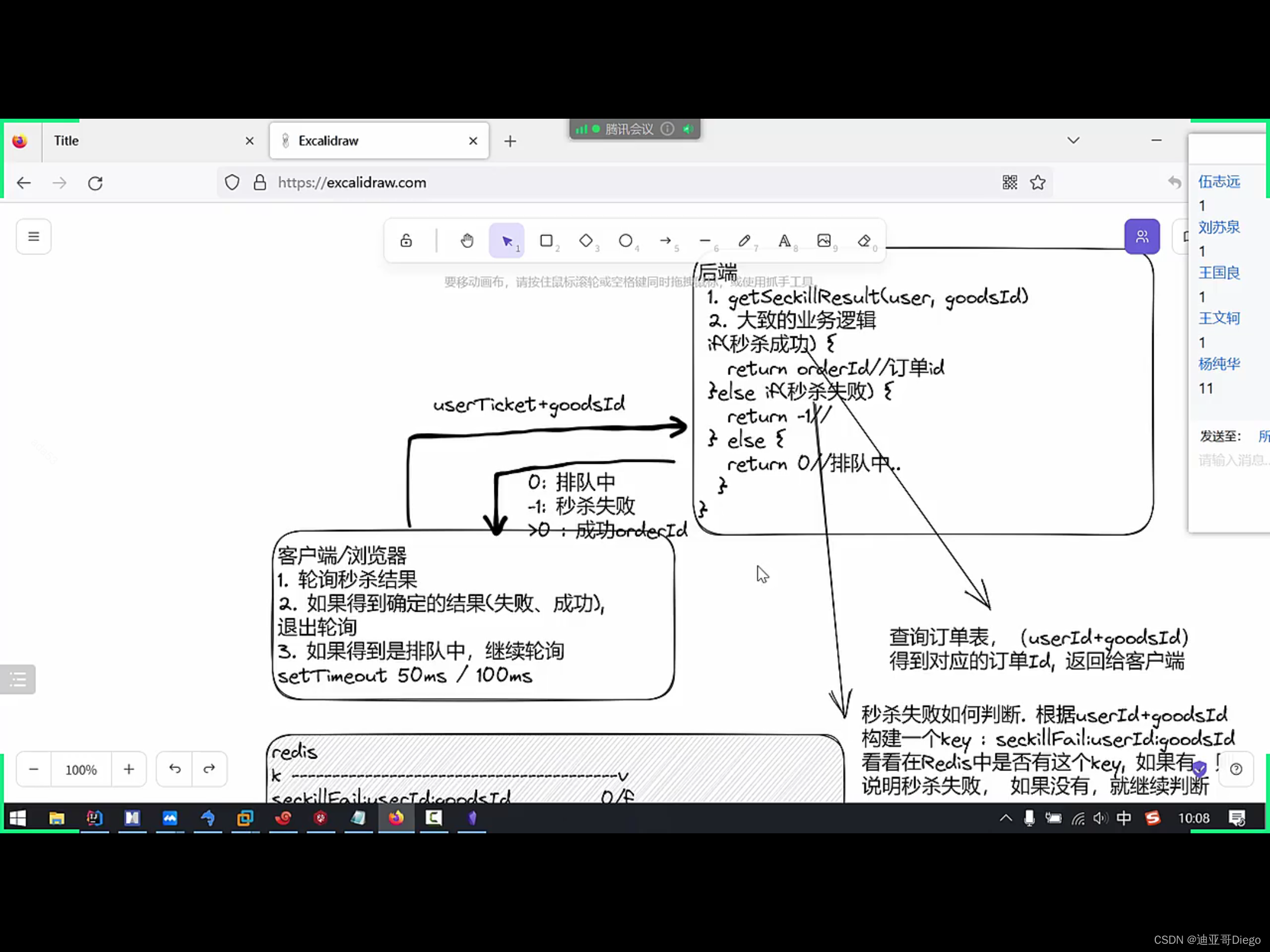Open the Excalidraw hamburger menu

(34, 237)
